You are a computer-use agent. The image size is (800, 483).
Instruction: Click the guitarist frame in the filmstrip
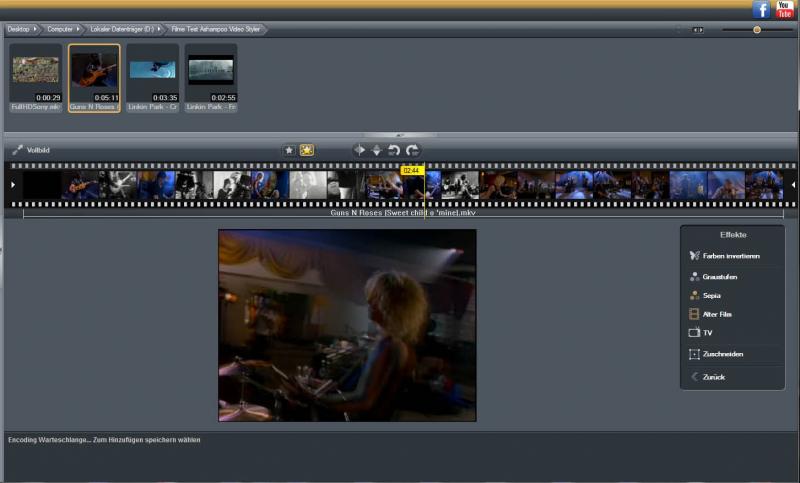[x=80, y=185]
